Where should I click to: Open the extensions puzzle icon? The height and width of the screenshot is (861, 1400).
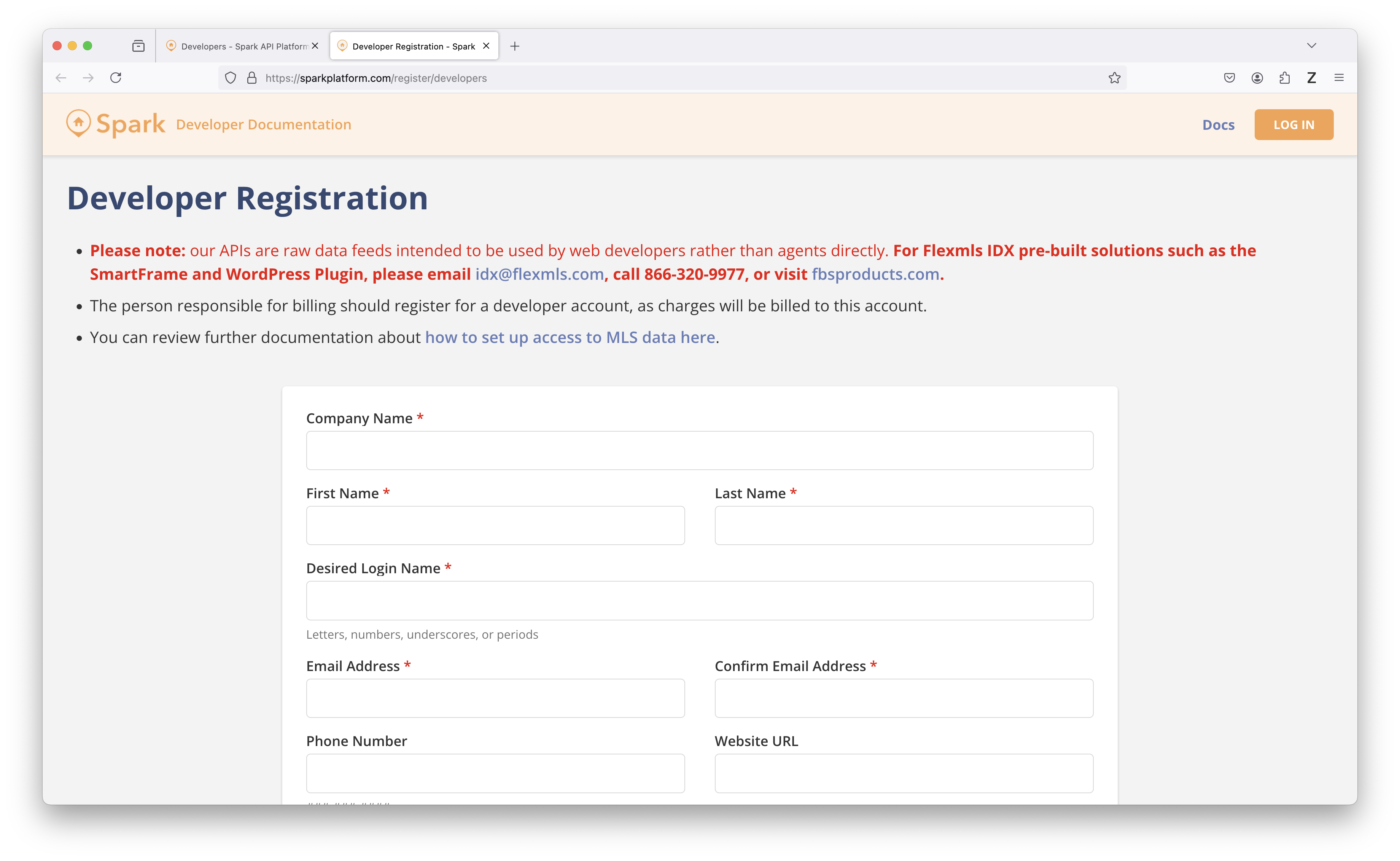point(1284,78)
